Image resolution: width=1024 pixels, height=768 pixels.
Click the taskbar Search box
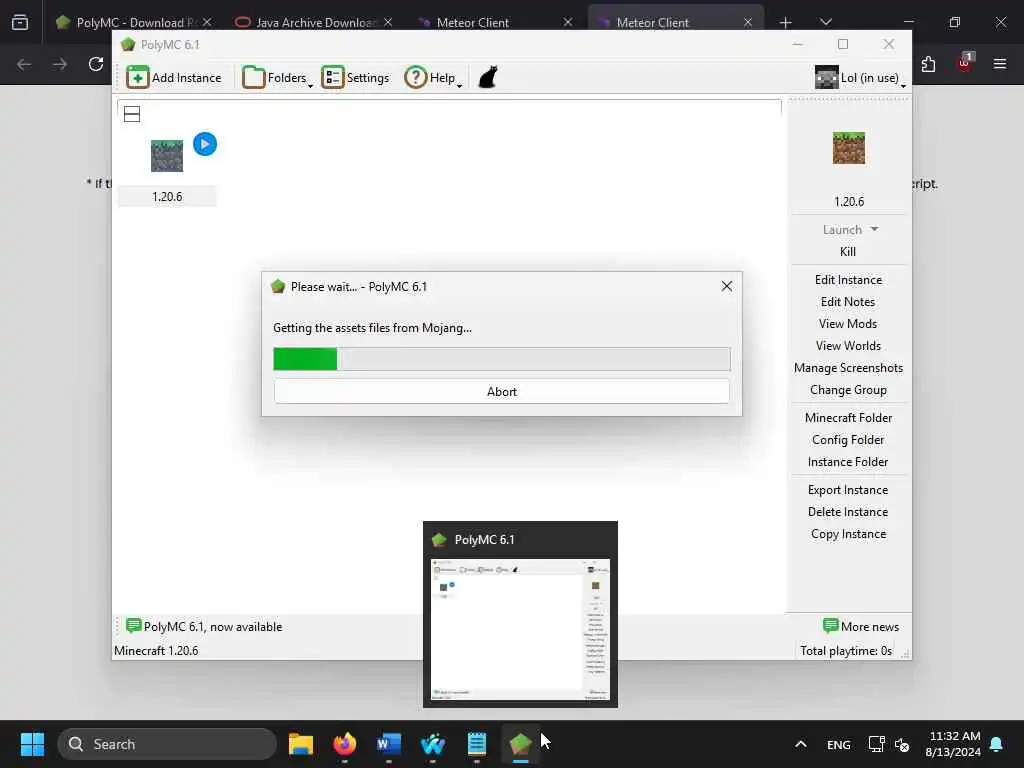click(167, 744)
